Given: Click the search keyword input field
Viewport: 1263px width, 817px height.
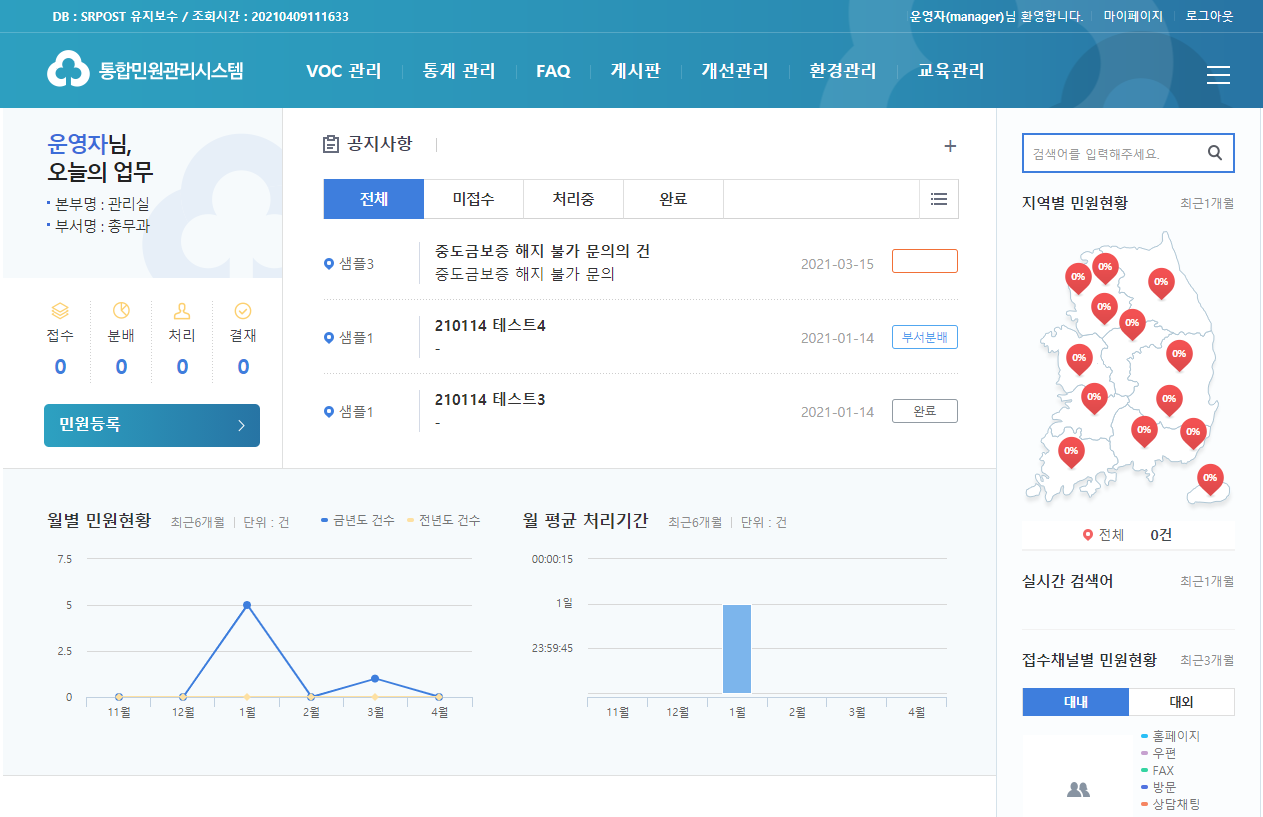Looking at the screenshot, I should click(x=1110, y=154).
